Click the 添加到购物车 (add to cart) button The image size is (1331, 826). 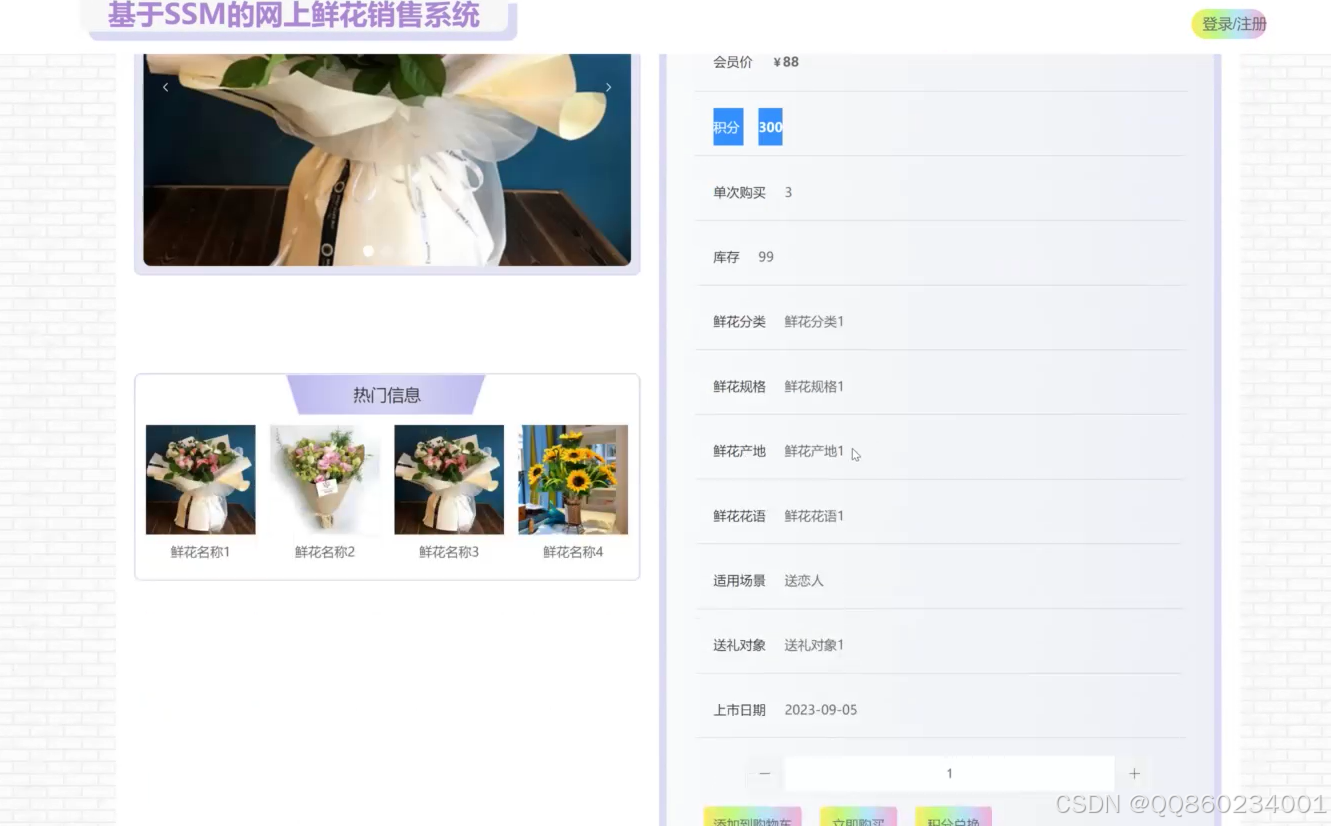[x=751, y=820]
